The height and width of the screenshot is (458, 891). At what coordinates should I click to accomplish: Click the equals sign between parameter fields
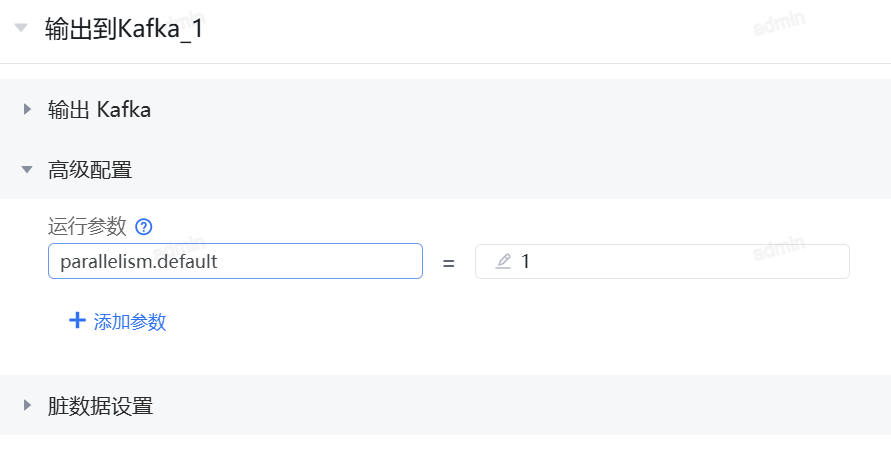(448, 263)
